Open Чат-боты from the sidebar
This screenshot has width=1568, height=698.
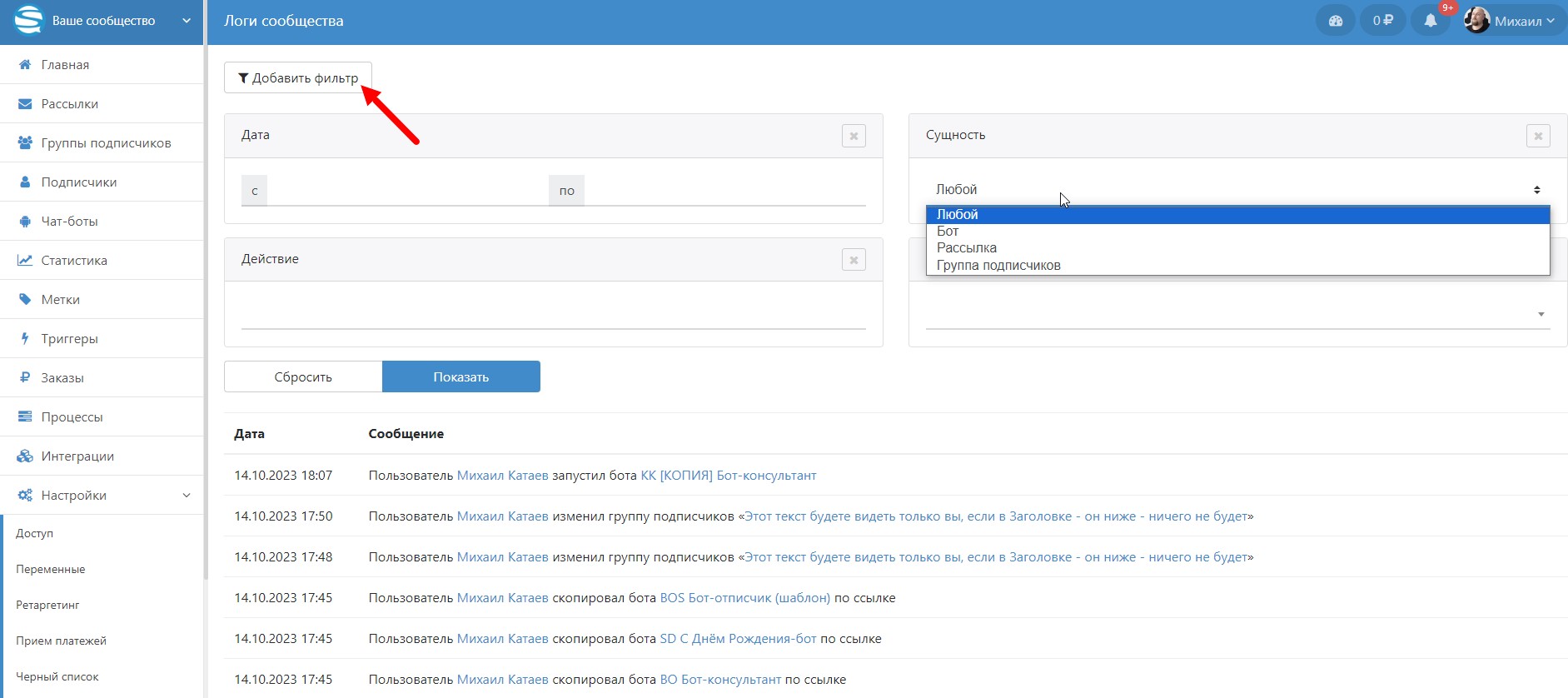[x=70, y=222]
